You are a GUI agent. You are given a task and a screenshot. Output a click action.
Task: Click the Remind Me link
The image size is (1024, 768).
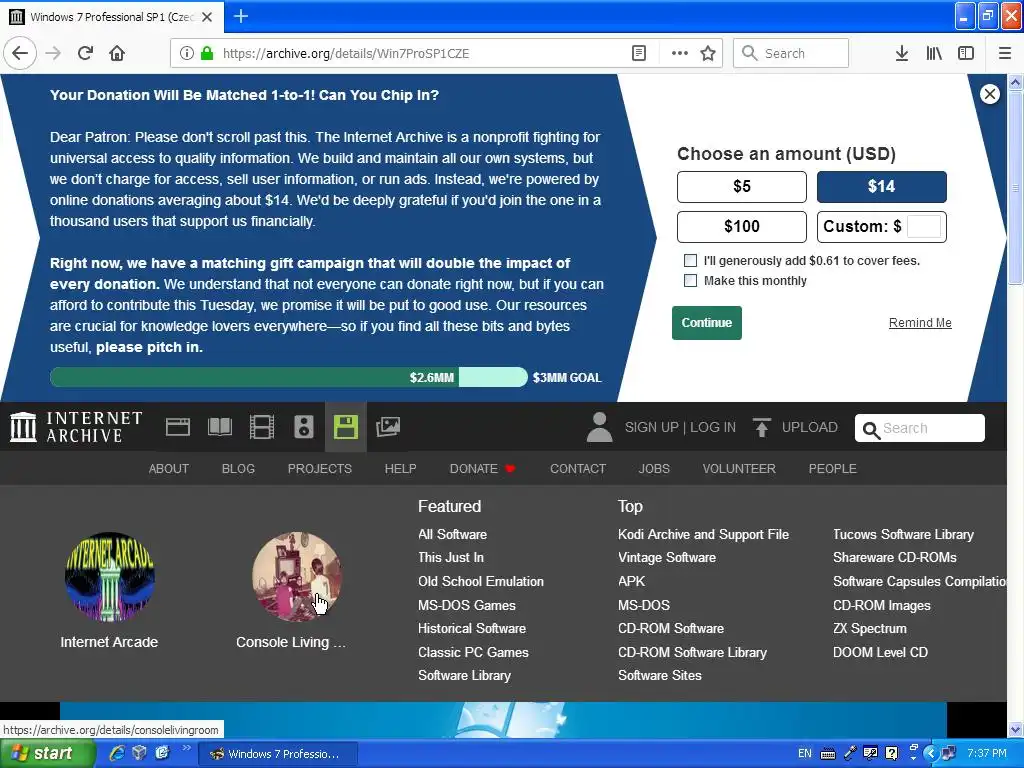920,323
